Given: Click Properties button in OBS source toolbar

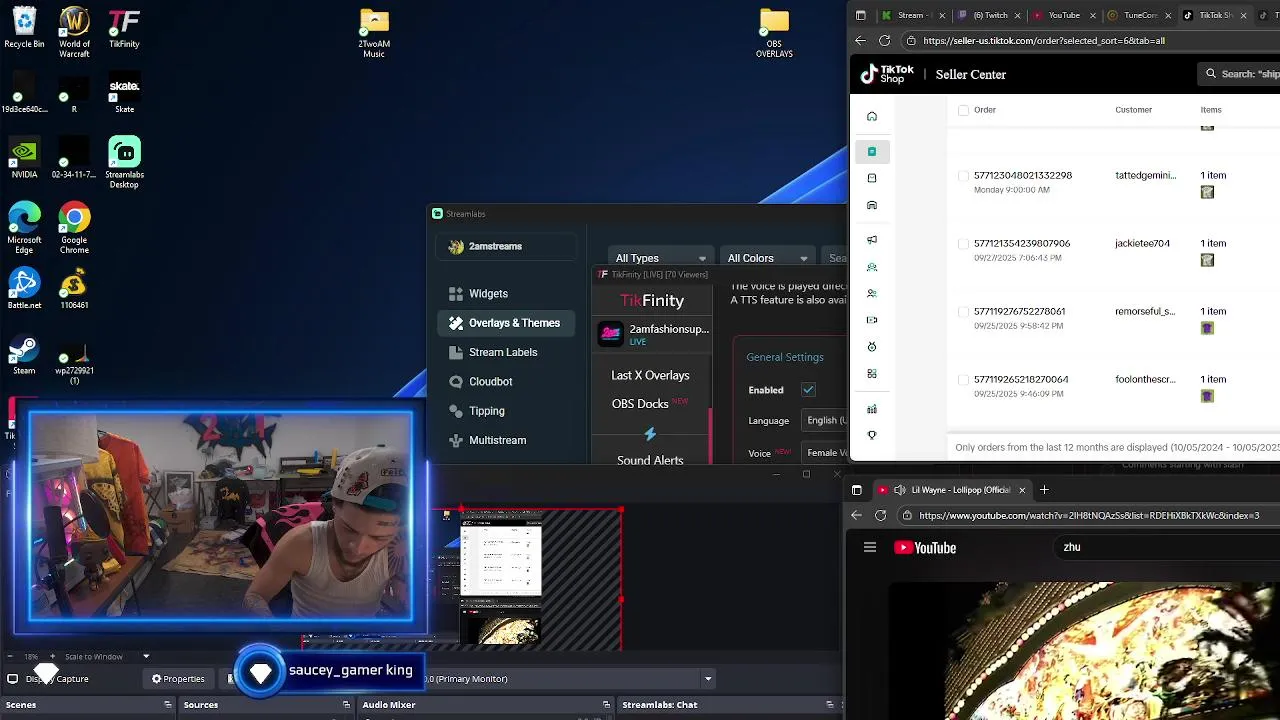Looking at the screenshot, I should point(178,679).
